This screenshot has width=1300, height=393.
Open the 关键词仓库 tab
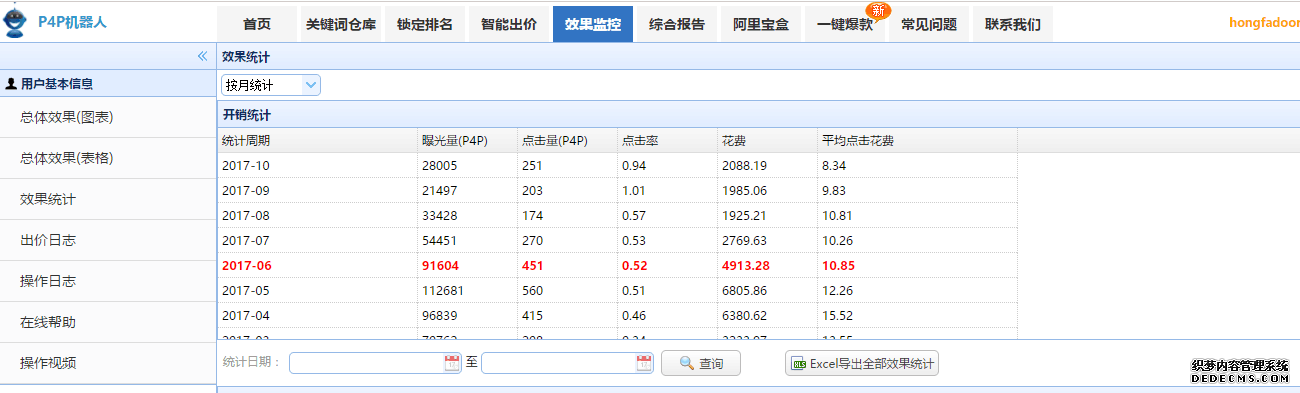[341, 24]
